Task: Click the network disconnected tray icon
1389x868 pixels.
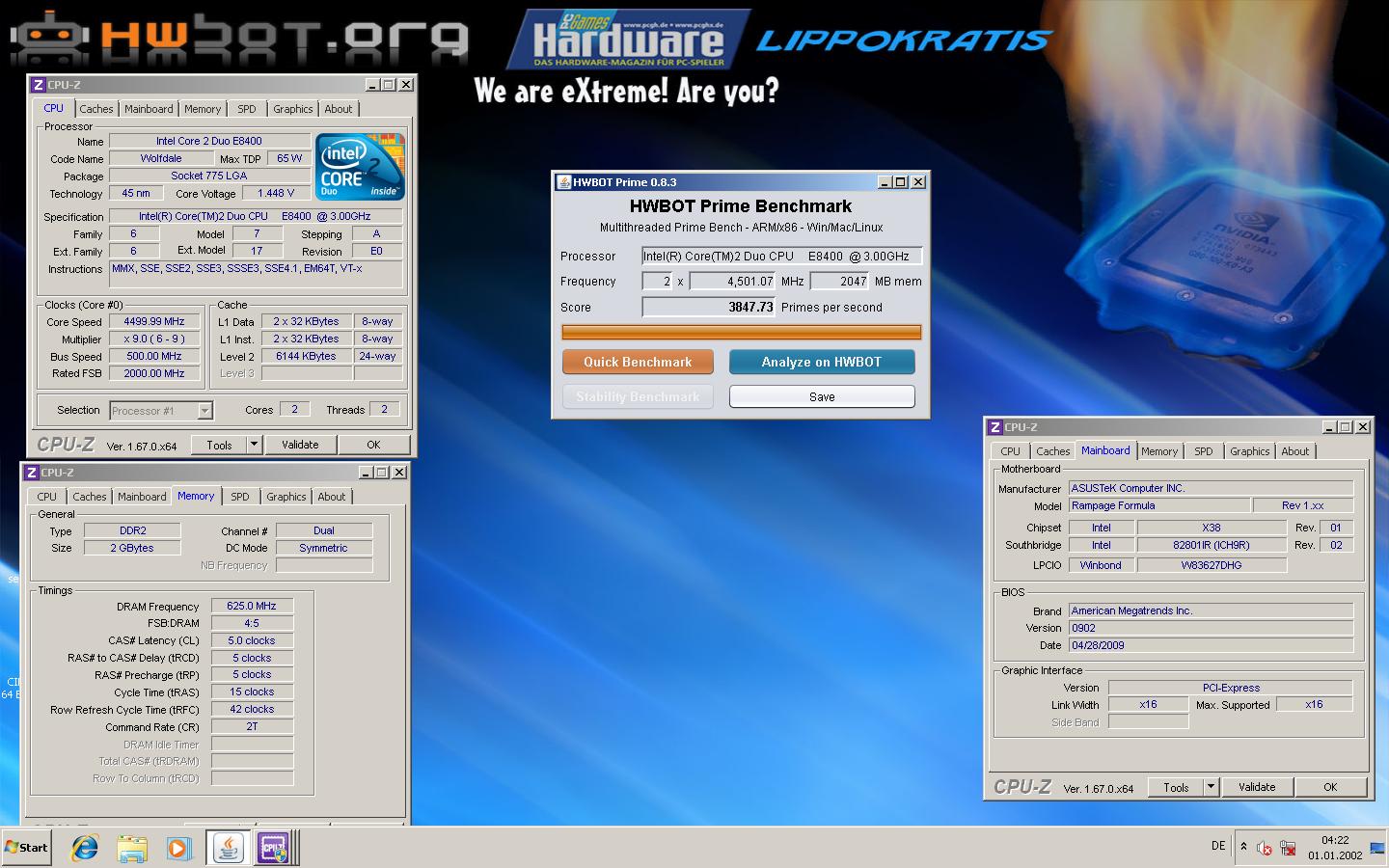Action: tap(1288, 848)
